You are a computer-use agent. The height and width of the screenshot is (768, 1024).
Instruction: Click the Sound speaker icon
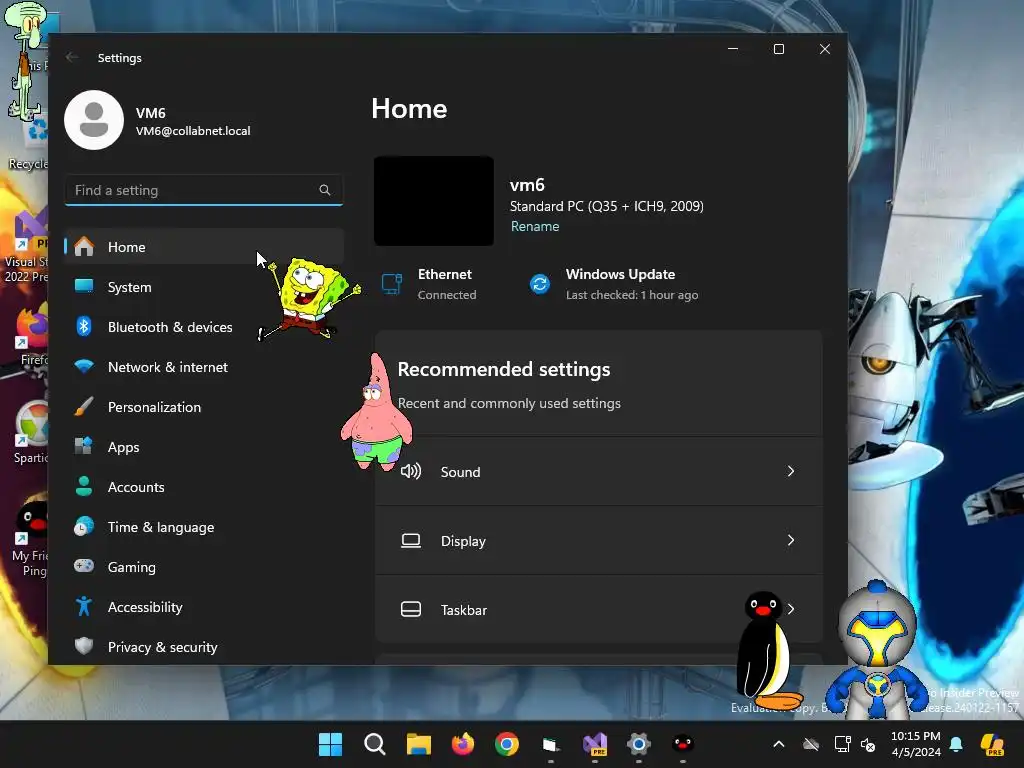click(x=411, y=471)
